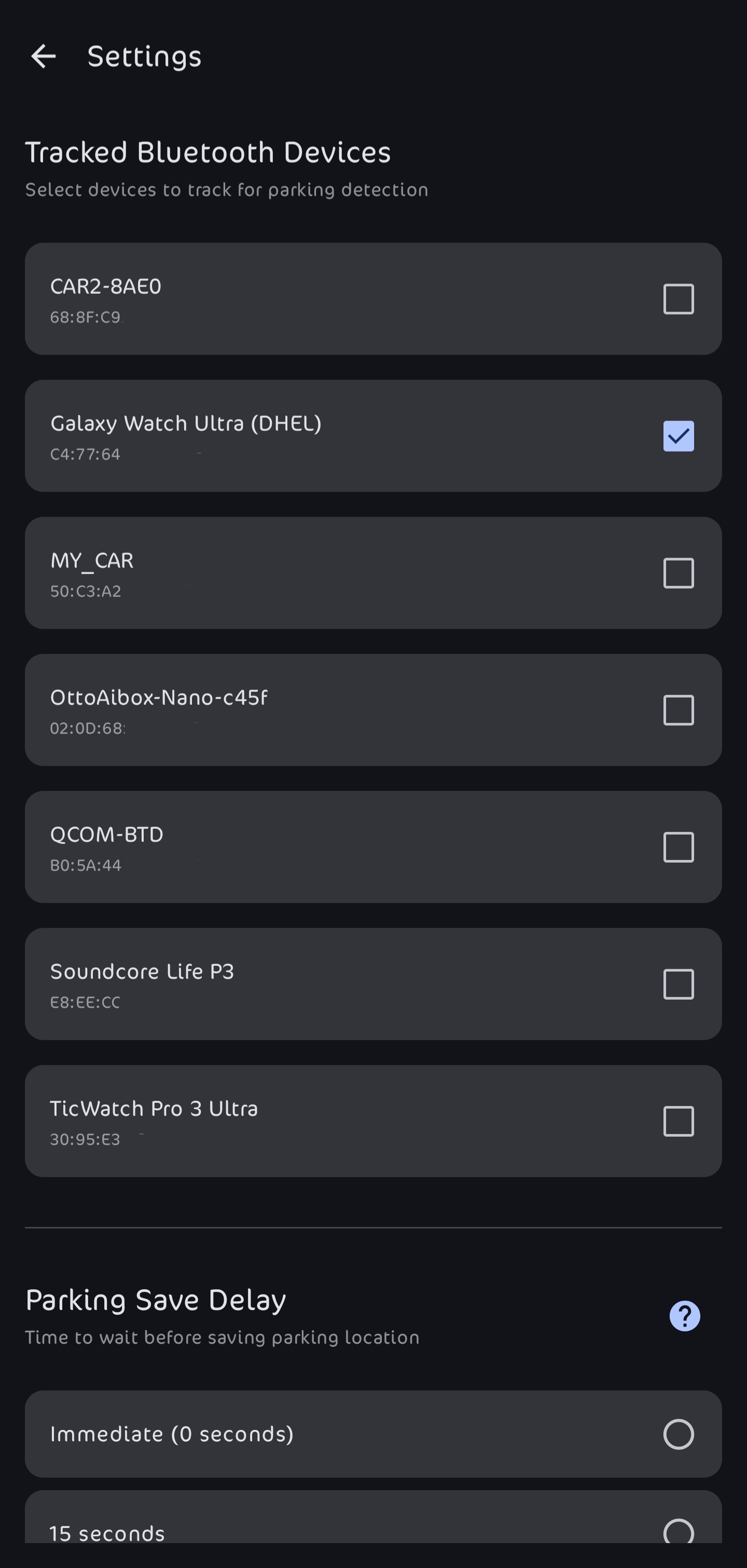Tap the MY_CAR device name
This screenshot has width=747, height=1568.
point(92,560)
